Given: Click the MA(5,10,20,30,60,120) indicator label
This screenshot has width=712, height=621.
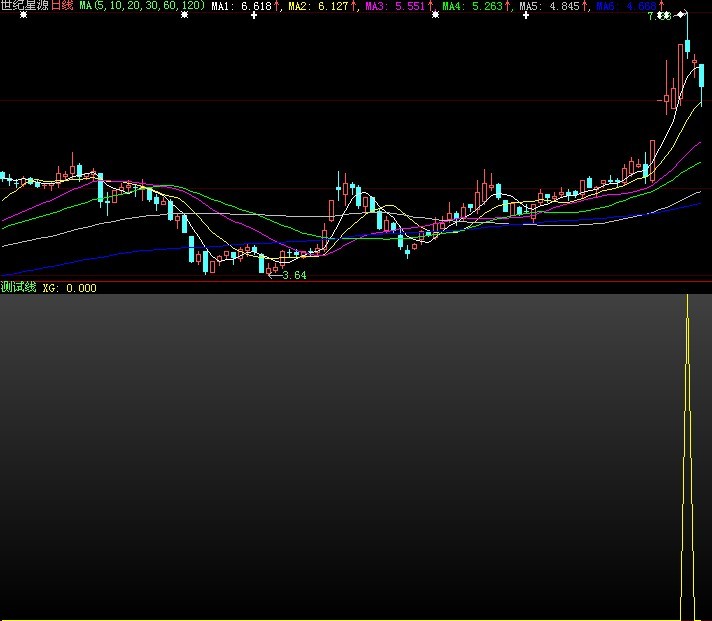Looking at the screenshot, I should click(142, 6).
